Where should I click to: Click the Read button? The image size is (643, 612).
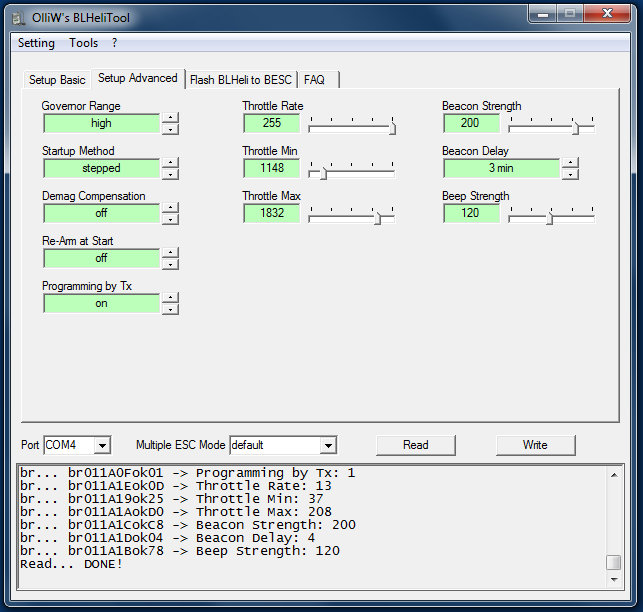tap(415, 445)
